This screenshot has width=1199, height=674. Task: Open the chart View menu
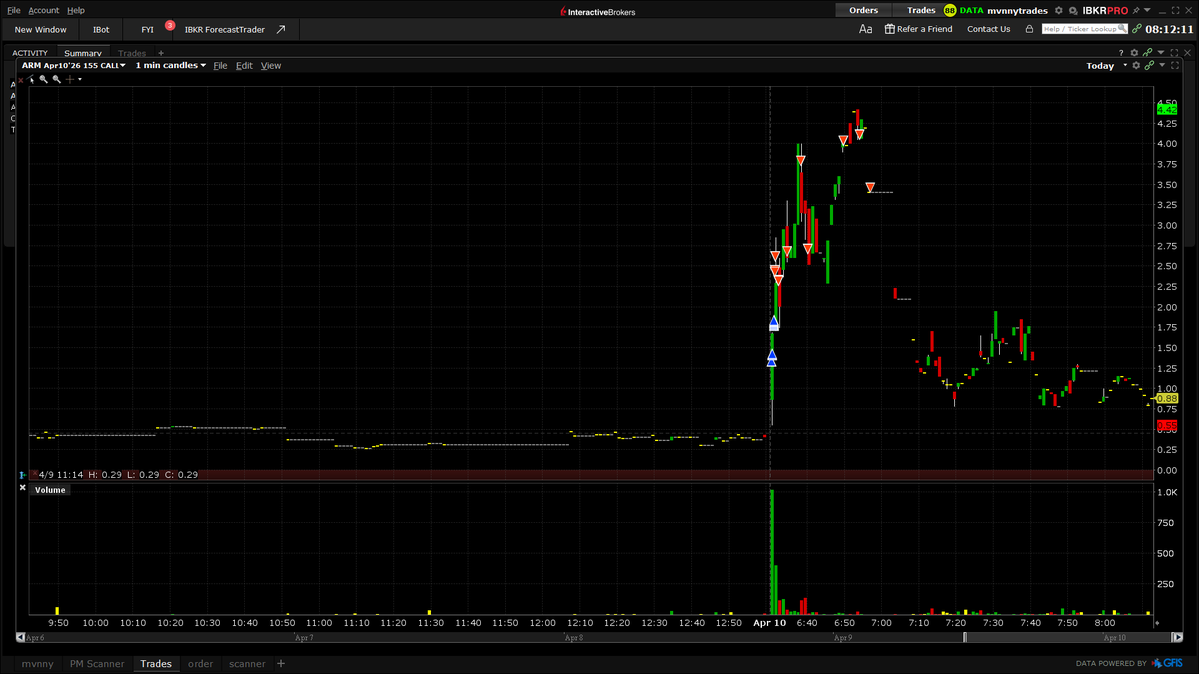(x=271, y=66)
